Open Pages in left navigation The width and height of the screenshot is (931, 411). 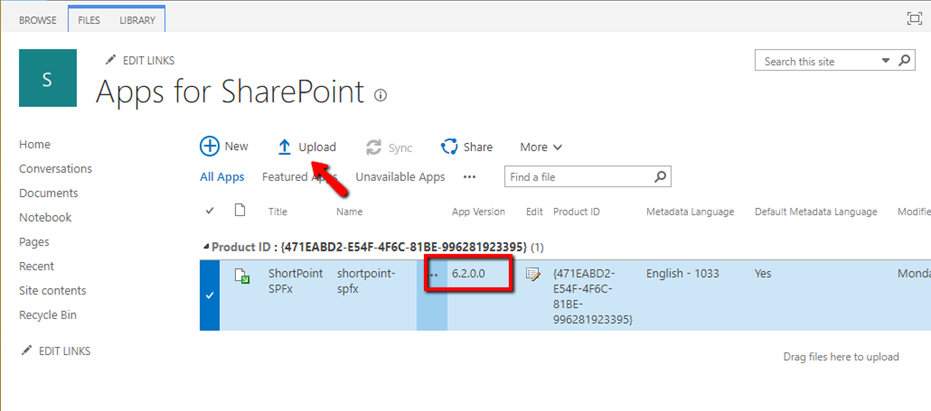click(34, 242)
